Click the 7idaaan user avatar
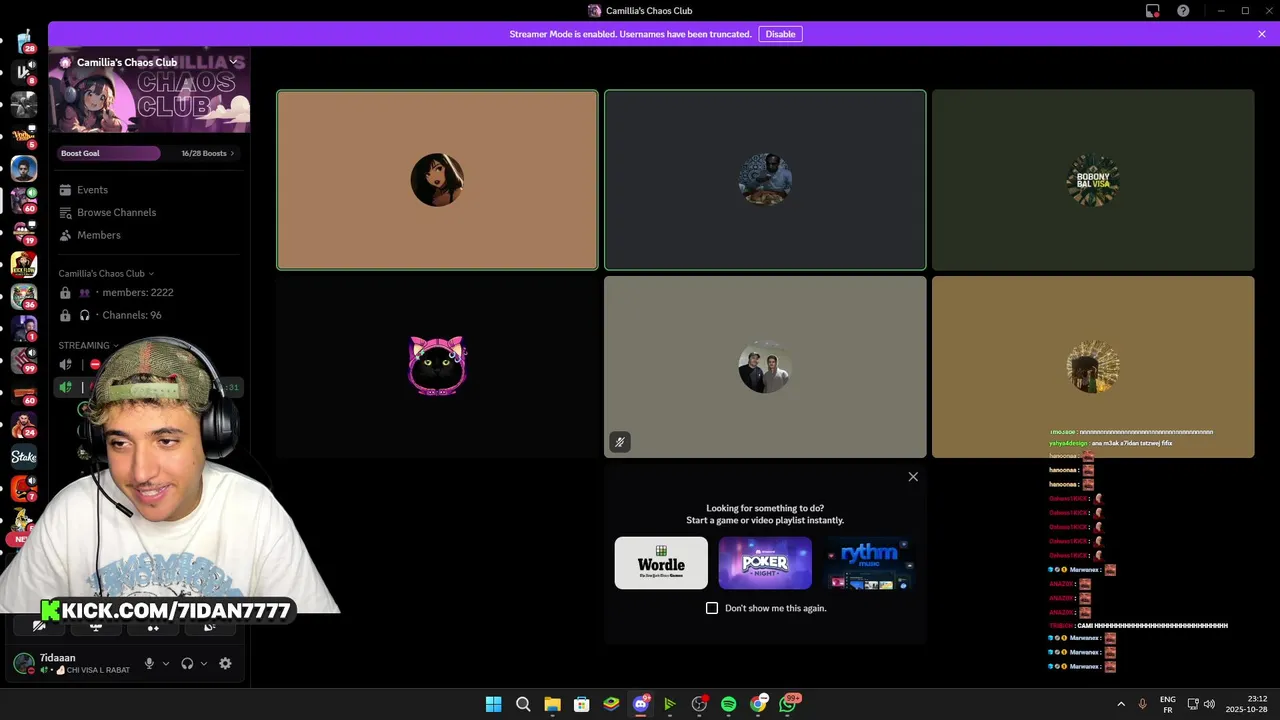Viewport: 1280px width, 720px height. pyautogui.click(x=23, y=663)
